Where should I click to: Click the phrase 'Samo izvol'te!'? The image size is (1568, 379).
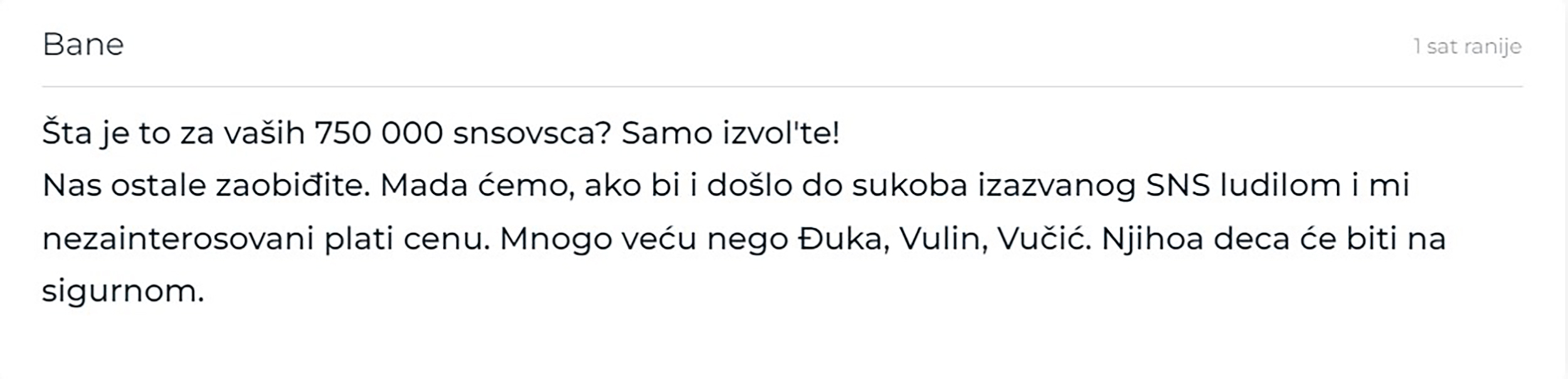point(730,133)
